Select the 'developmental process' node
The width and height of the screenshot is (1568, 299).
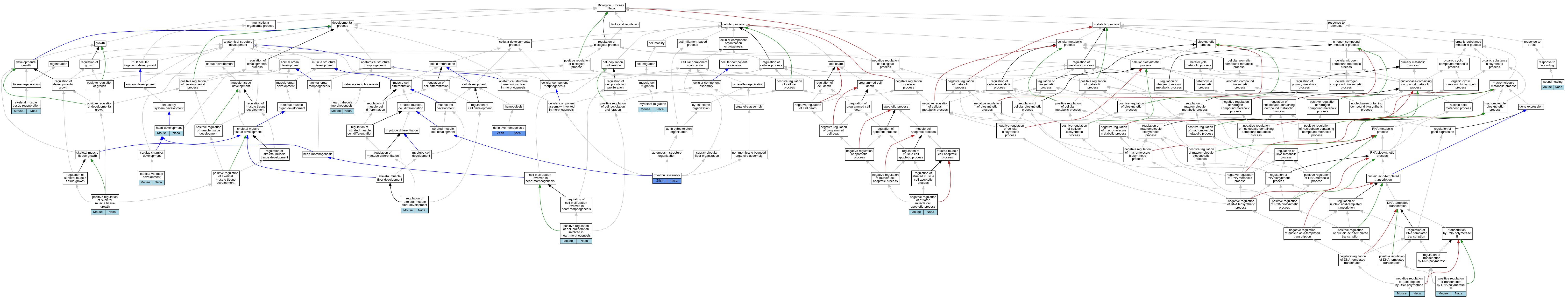click(343, 24)
